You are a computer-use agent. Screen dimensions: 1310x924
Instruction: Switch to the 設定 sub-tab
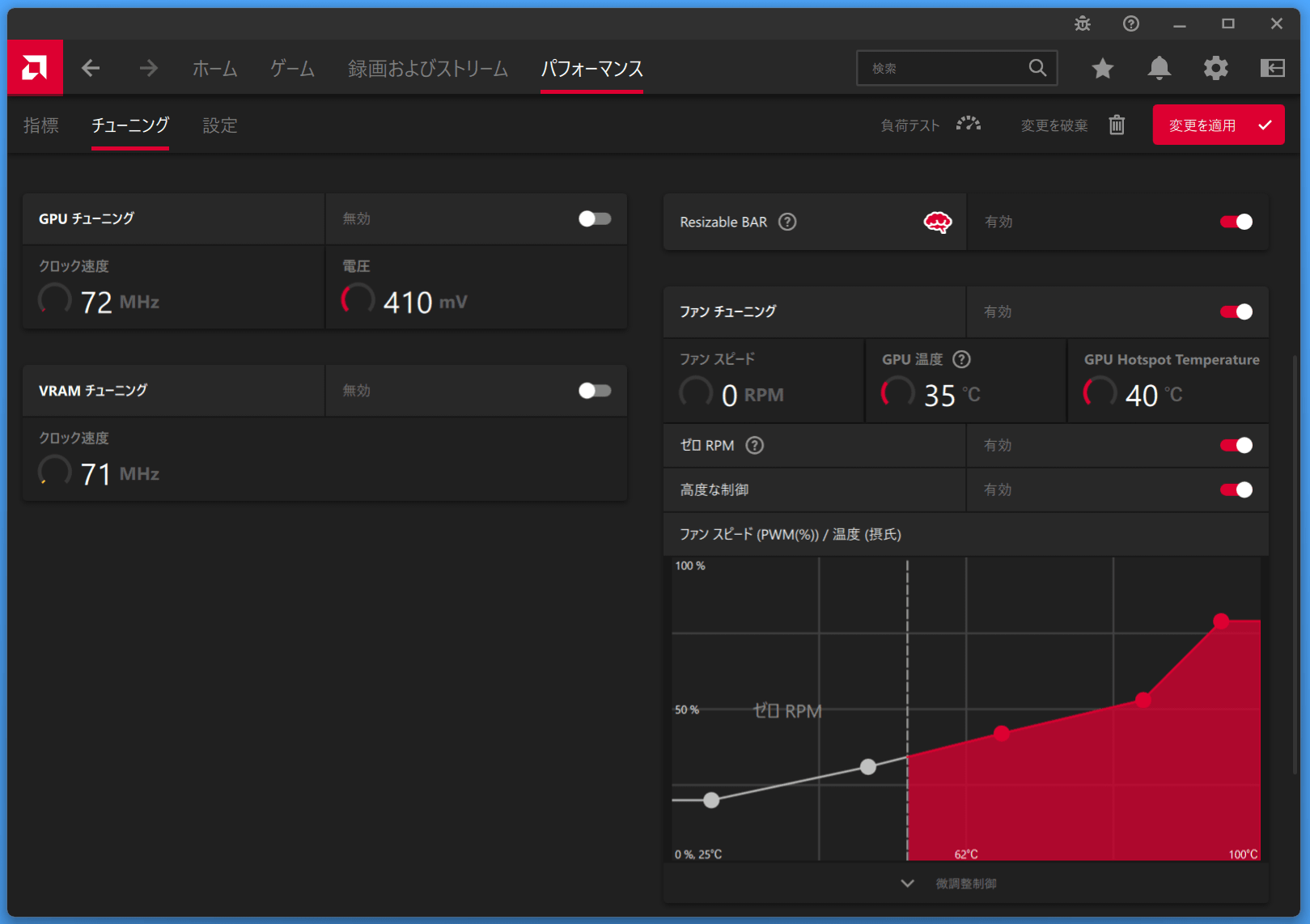(x=220, y=125)
